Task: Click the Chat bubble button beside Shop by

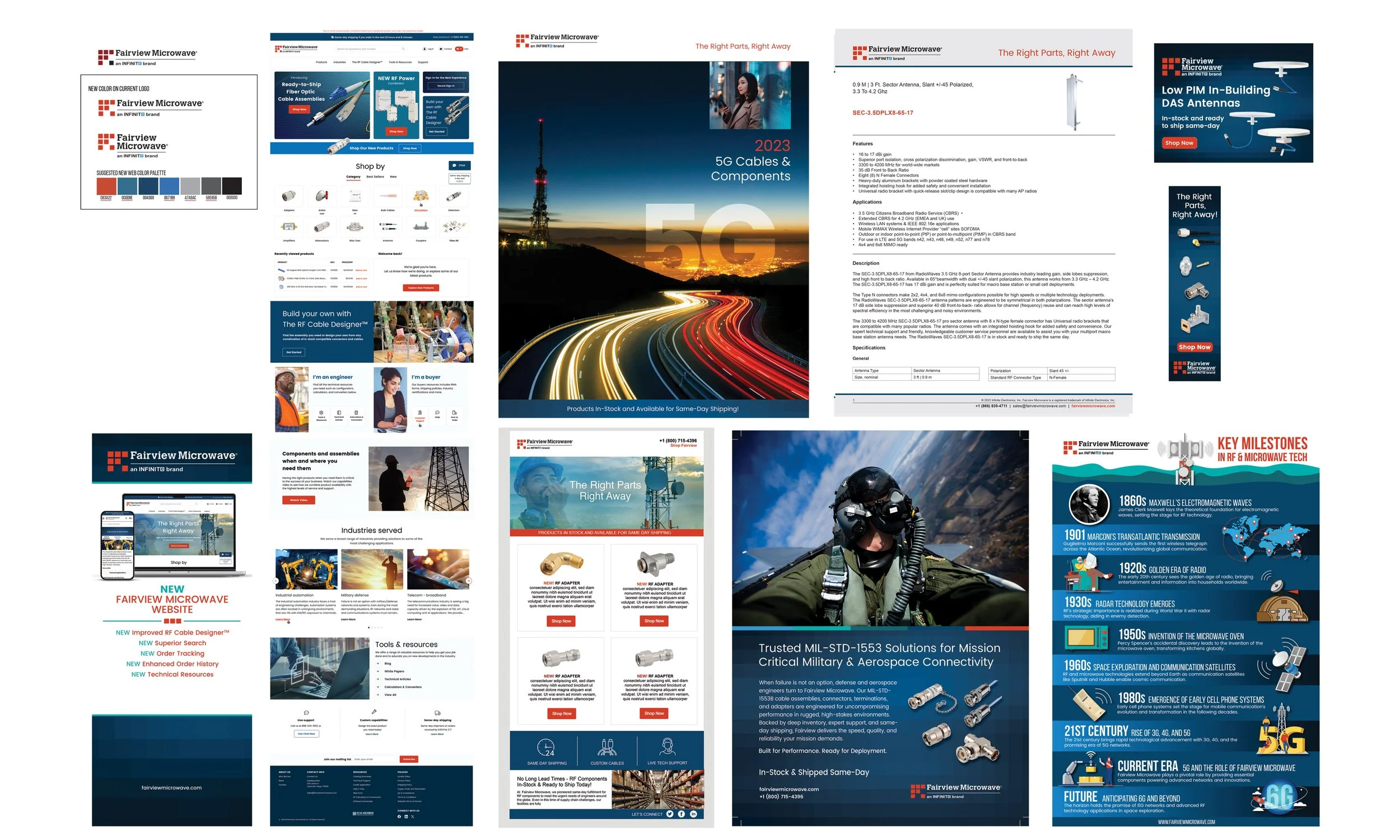Action: pyautogui.click(x=459, y=165)
